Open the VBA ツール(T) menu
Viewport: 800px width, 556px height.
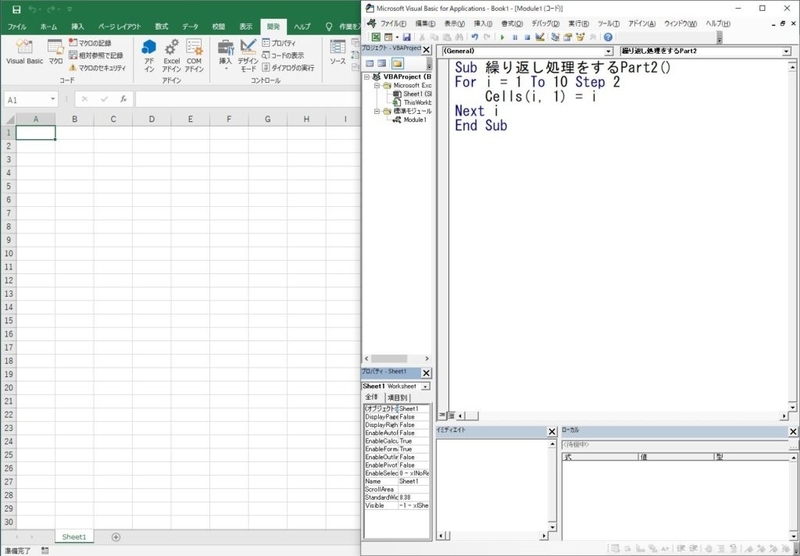click(608, 23)
